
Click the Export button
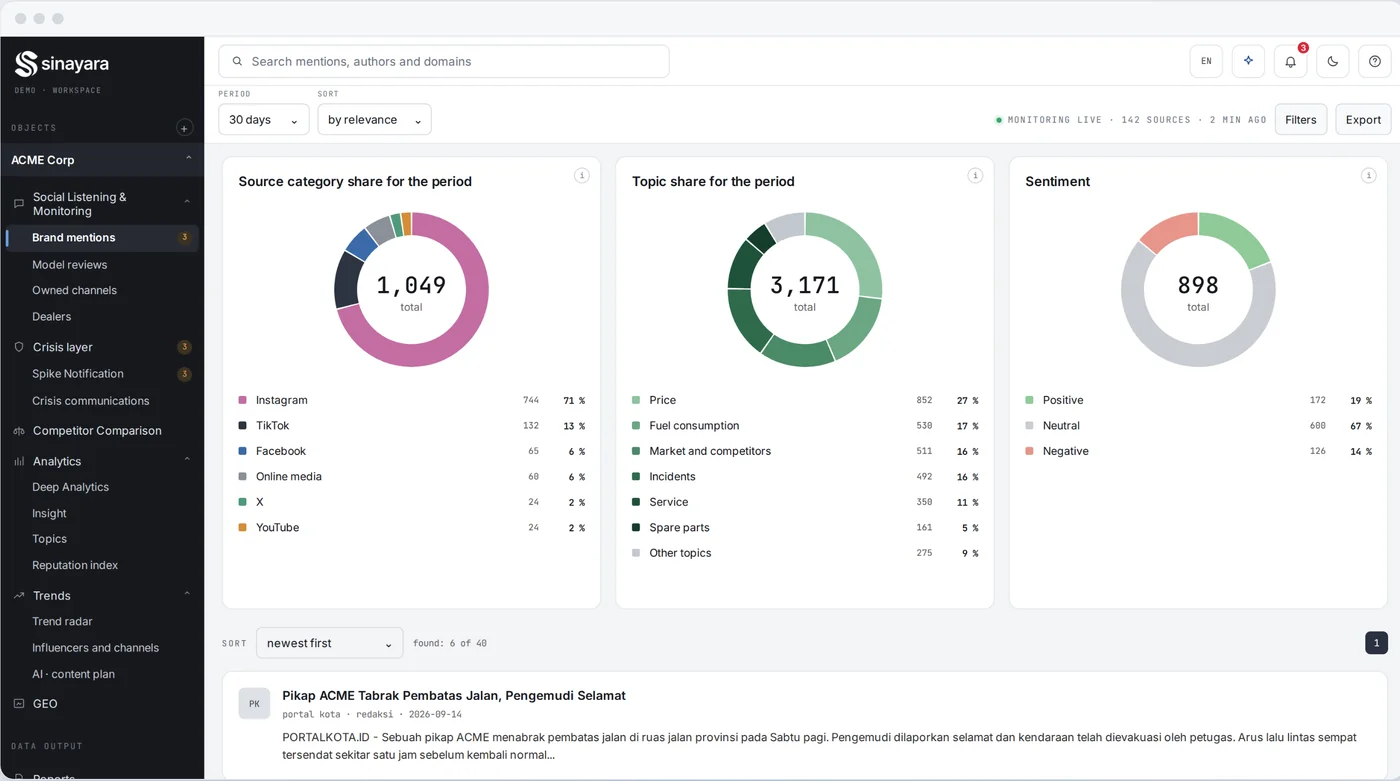point(1363,119)
